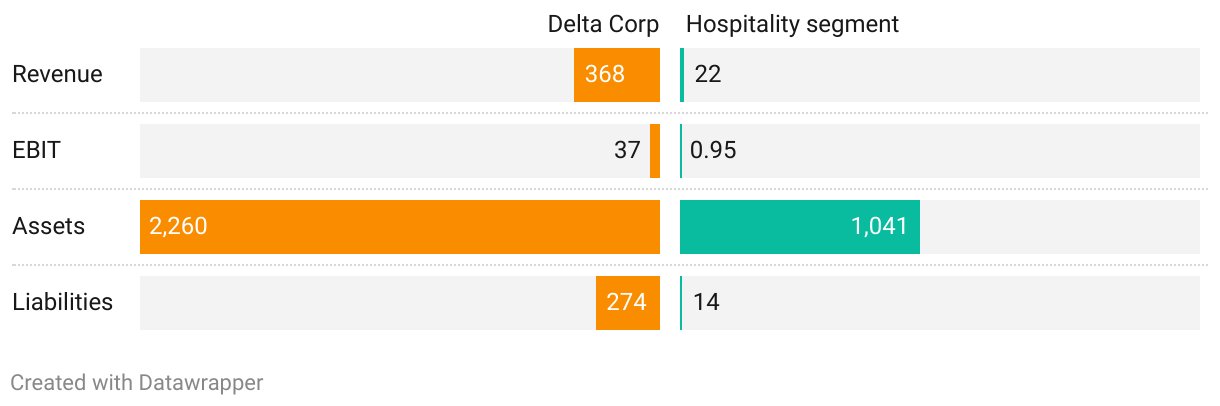Click the green Assets bar showing 1,041
This screenshot has width=1220, height=406.
click(799, 226)
